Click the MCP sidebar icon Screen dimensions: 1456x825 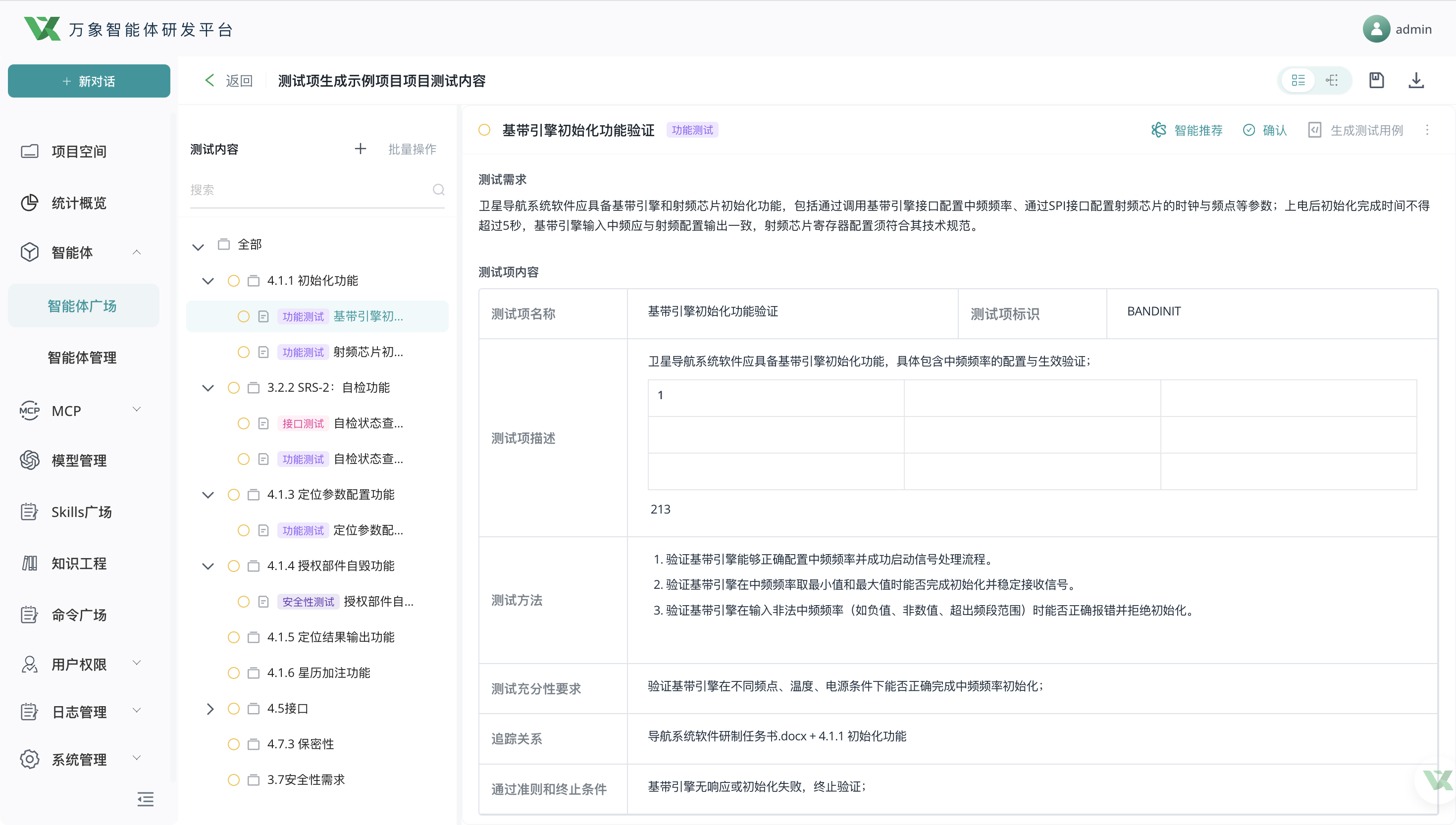click(29, 410)
